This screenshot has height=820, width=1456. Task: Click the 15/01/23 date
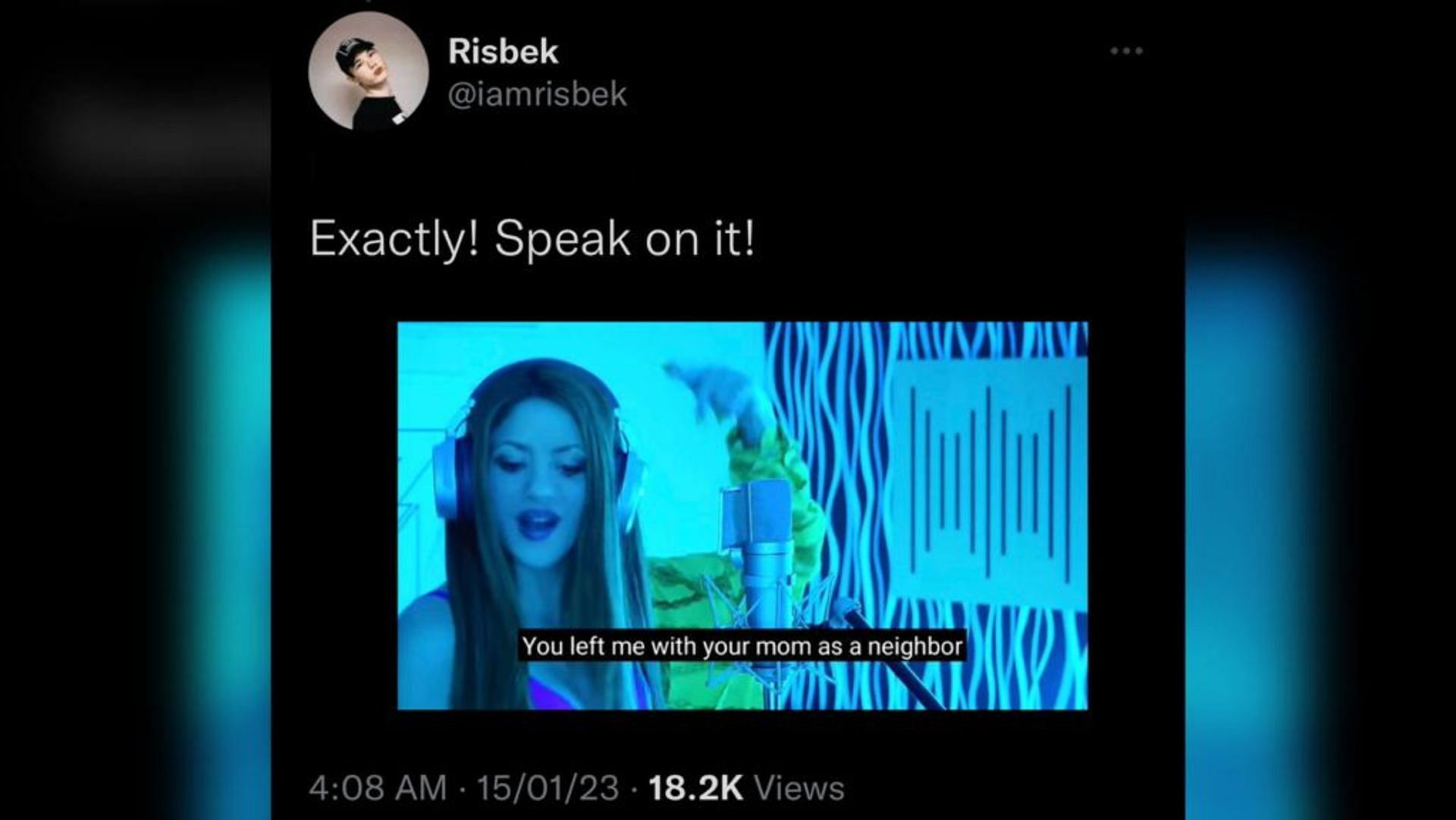(548, 788)
